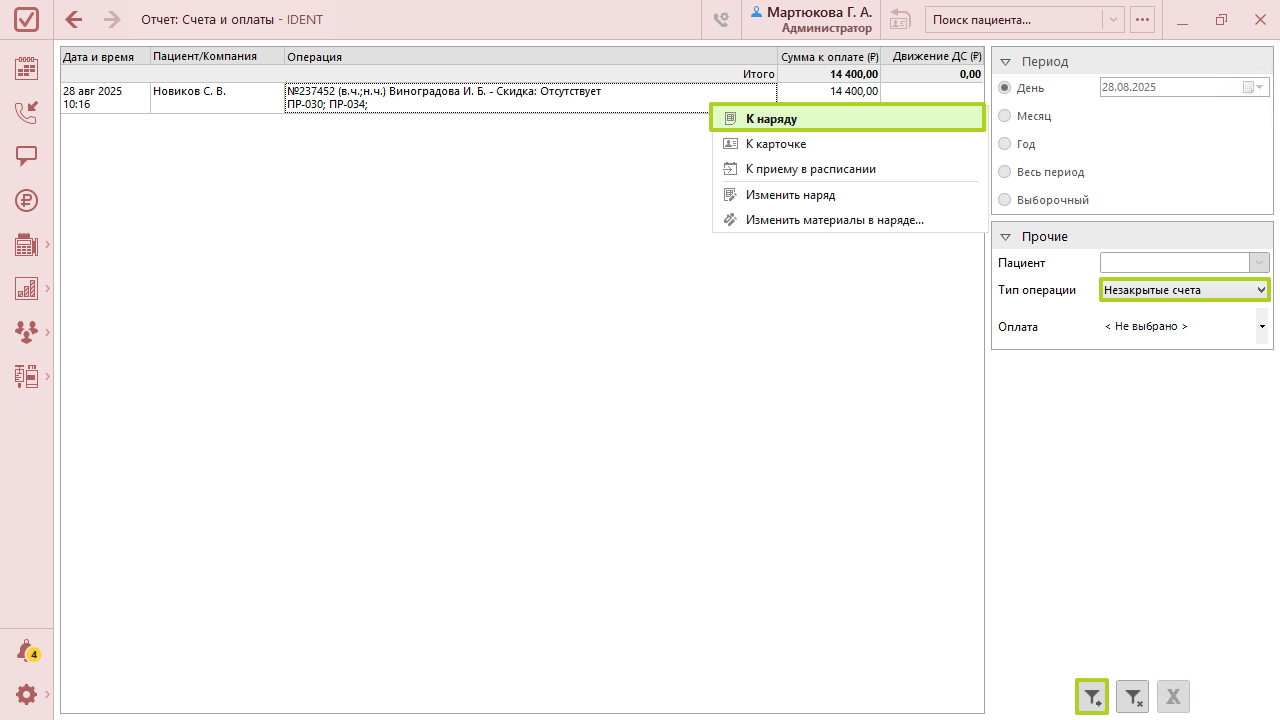Screen dimensions: 1280x720
Task: Select the №237452 operation cell
Action: [x=531, y=98]
